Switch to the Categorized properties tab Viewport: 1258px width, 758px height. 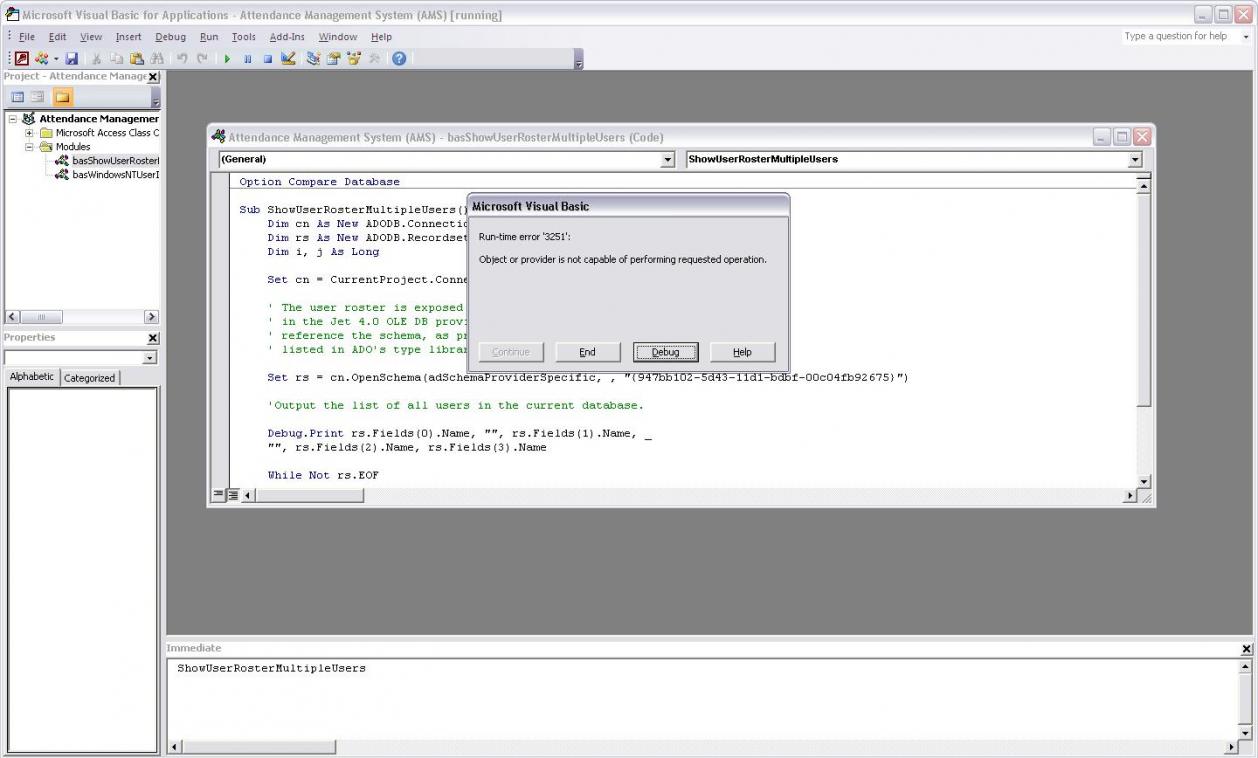coord(89,378)
